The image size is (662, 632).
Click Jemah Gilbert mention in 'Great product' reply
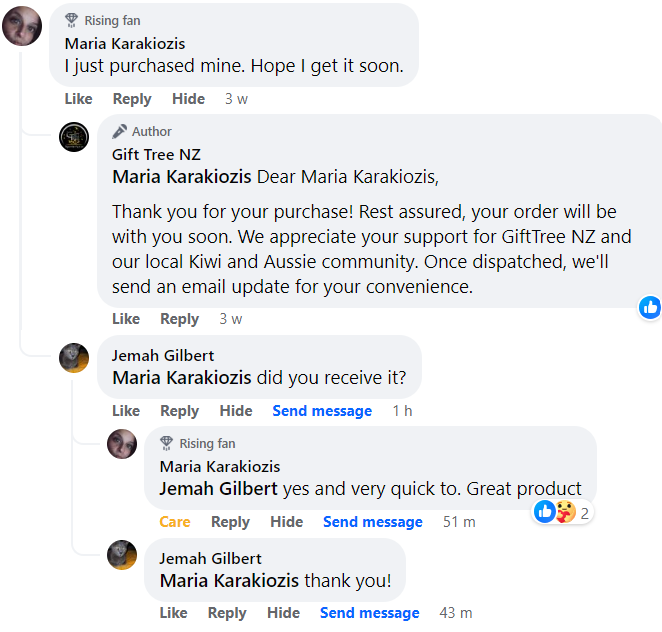(x=218, y=489)
